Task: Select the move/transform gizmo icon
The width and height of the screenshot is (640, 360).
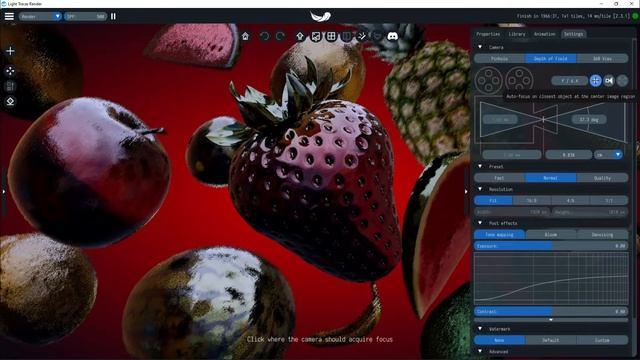Action: coord(10,71)
